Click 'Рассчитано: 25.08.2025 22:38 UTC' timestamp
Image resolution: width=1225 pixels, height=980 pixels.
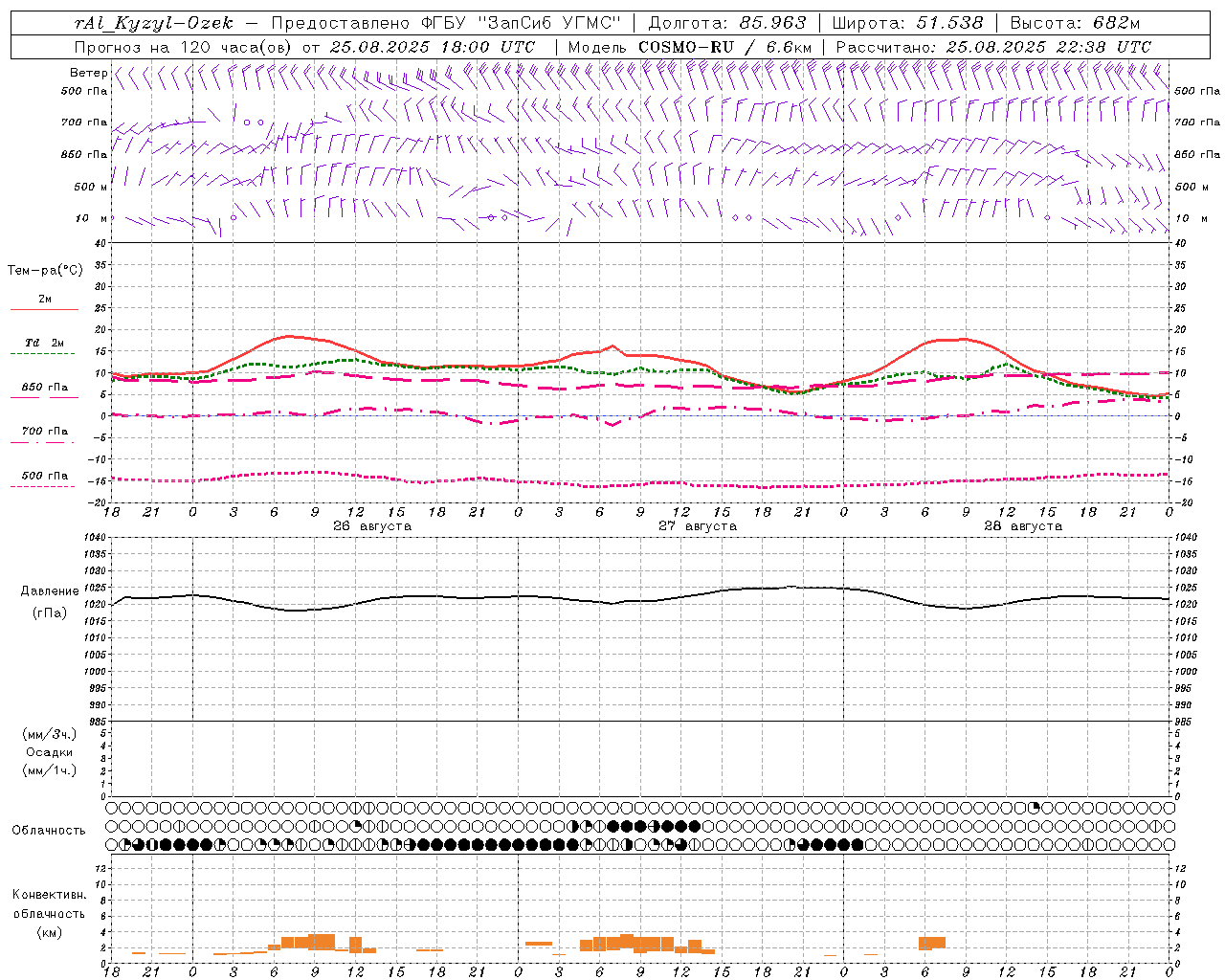coord(993,47)
